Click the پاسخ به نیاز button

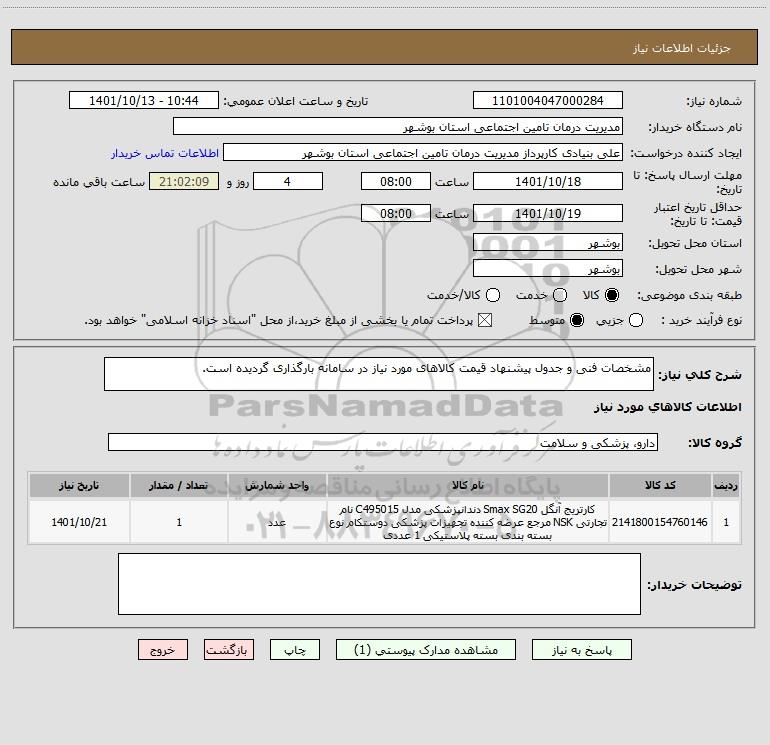(x=581, y=650)
